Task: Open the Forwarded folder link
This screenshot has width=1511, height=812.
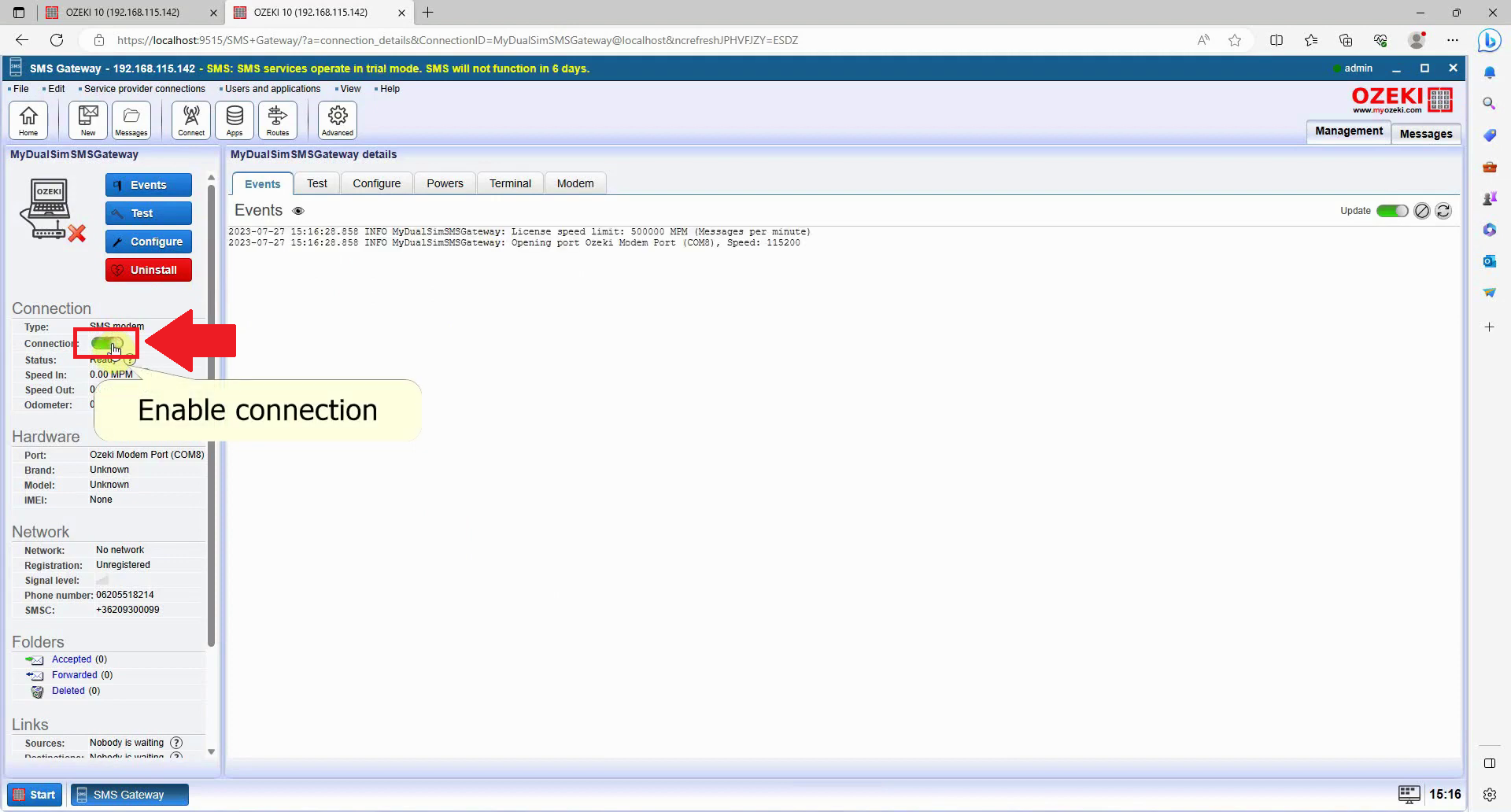Action: pyautogui.click(x=75, y=675)
